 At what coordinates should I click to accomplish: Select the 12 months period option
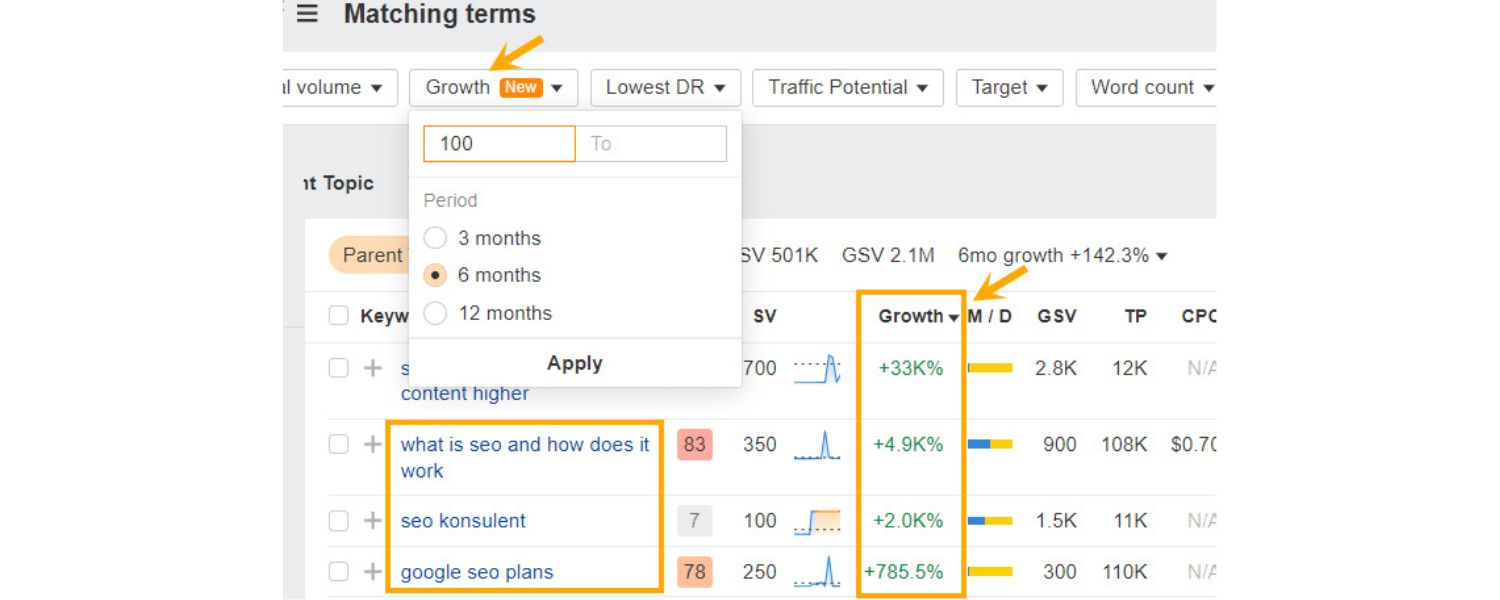point(435,313)
